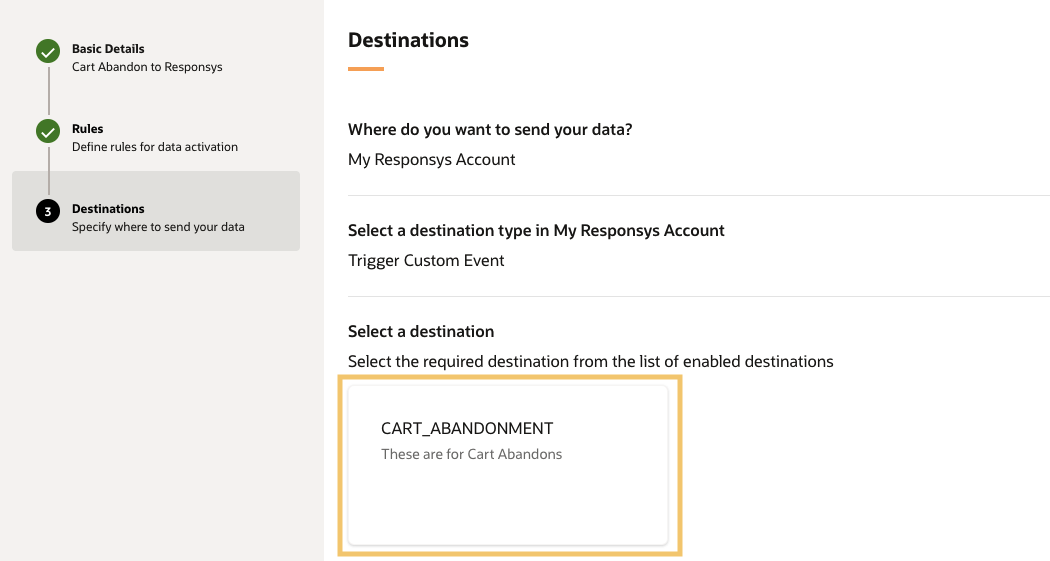Image resolution: width=1050 pixels, height=561 pixels.
Task: Open the Basic Details step label
Action: [108, 49]
